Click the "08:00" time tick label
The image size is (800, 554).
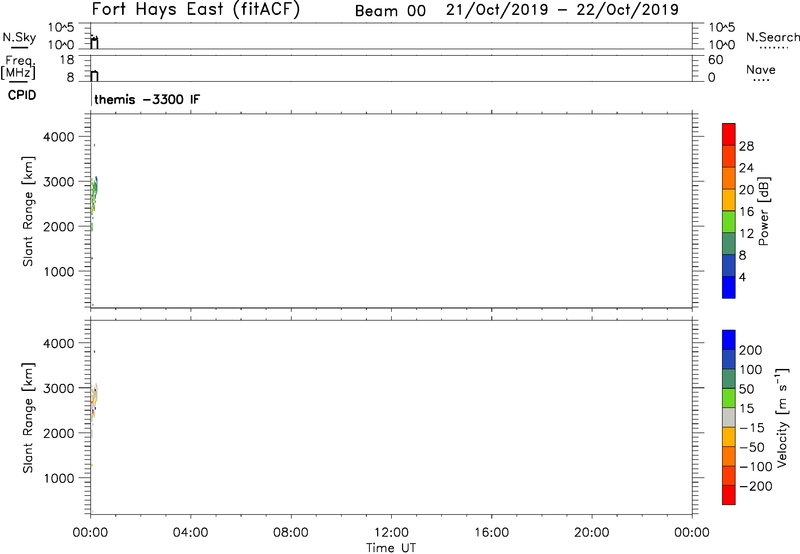click(x=291, y=533)
